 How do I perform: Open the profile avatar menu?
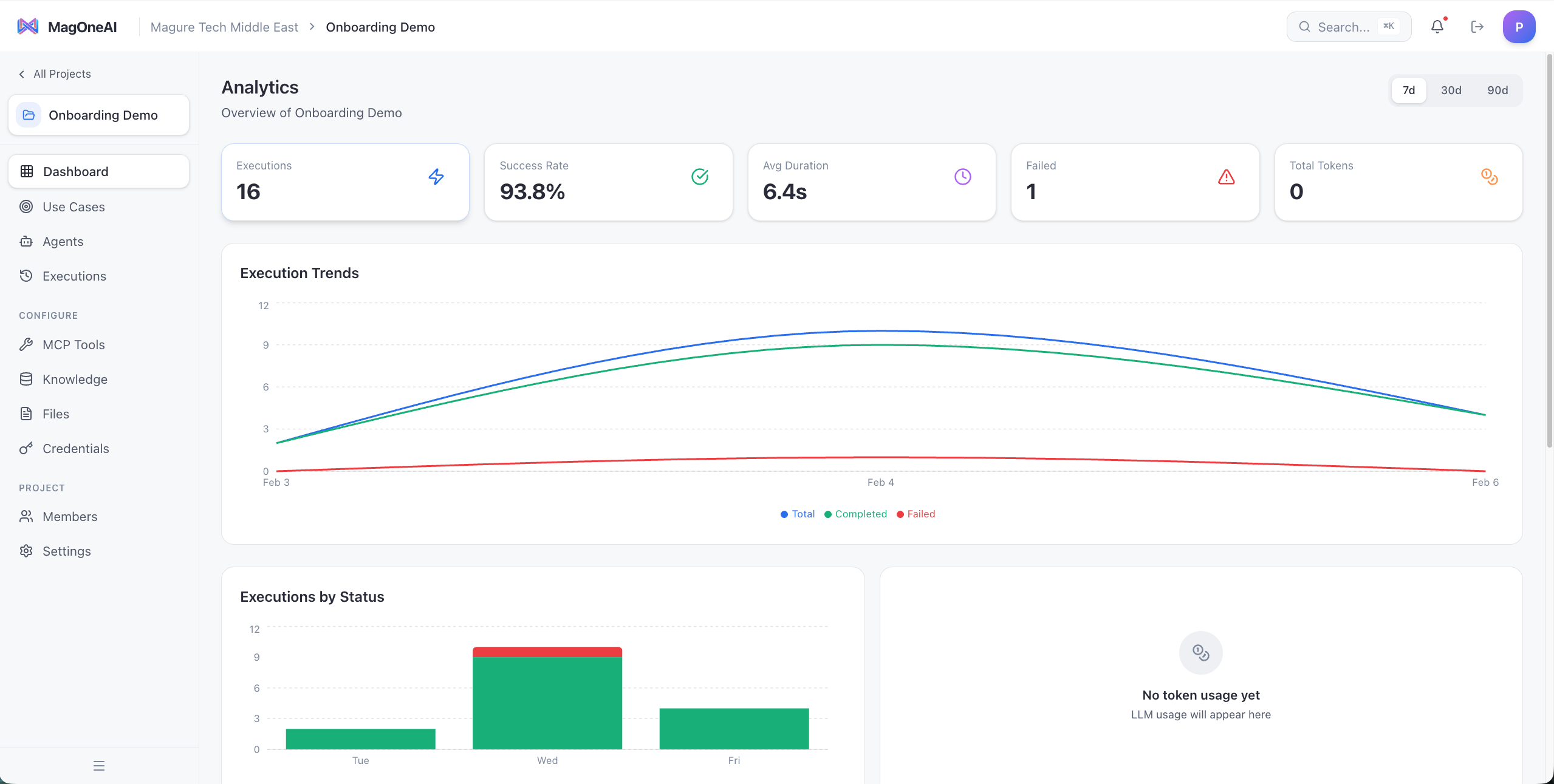pos(1518,27)
